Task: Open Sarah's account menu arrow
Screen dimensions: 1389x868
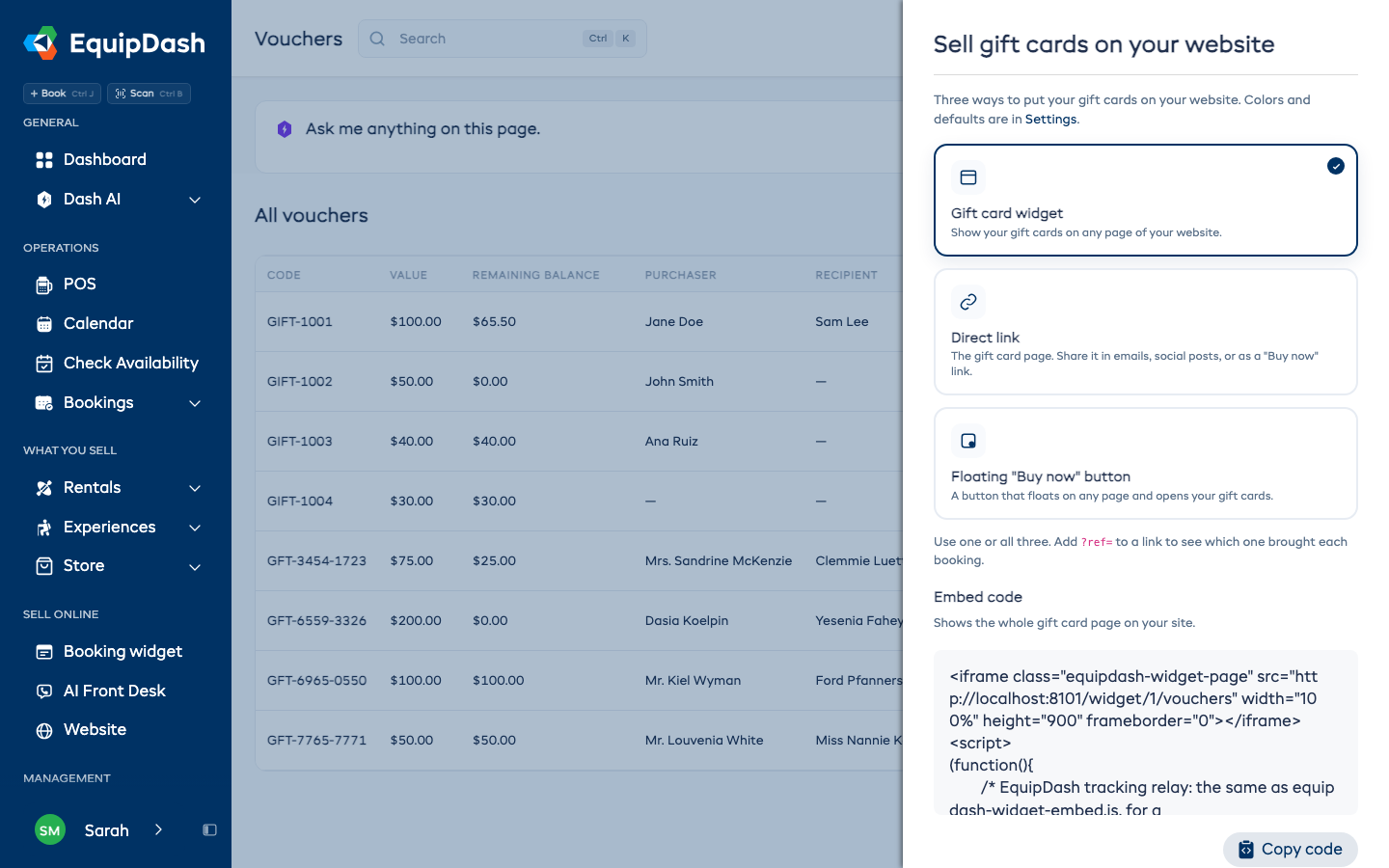Action: [158, 829]
